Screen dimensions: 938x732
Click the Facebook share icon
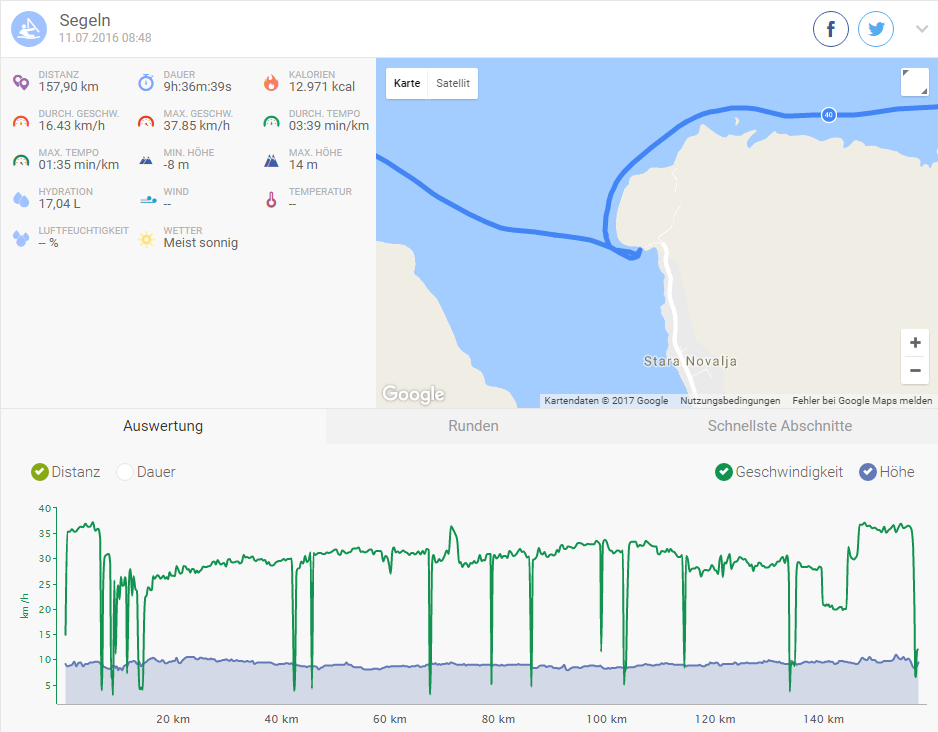tap(830, 29)
